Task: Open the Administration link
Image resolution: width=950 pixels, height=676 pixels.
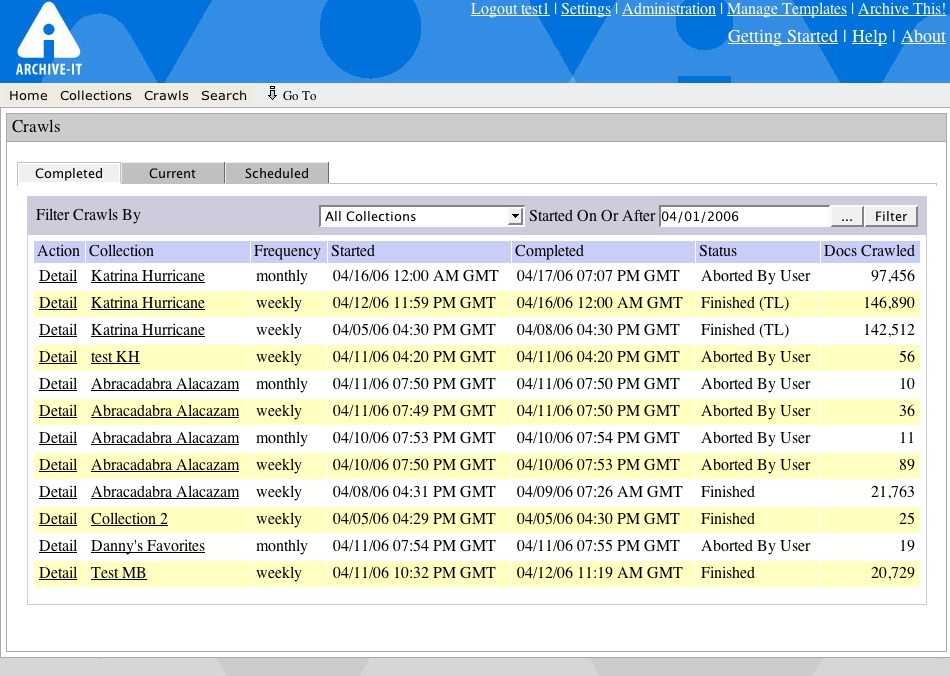Action: click(668, 9)
